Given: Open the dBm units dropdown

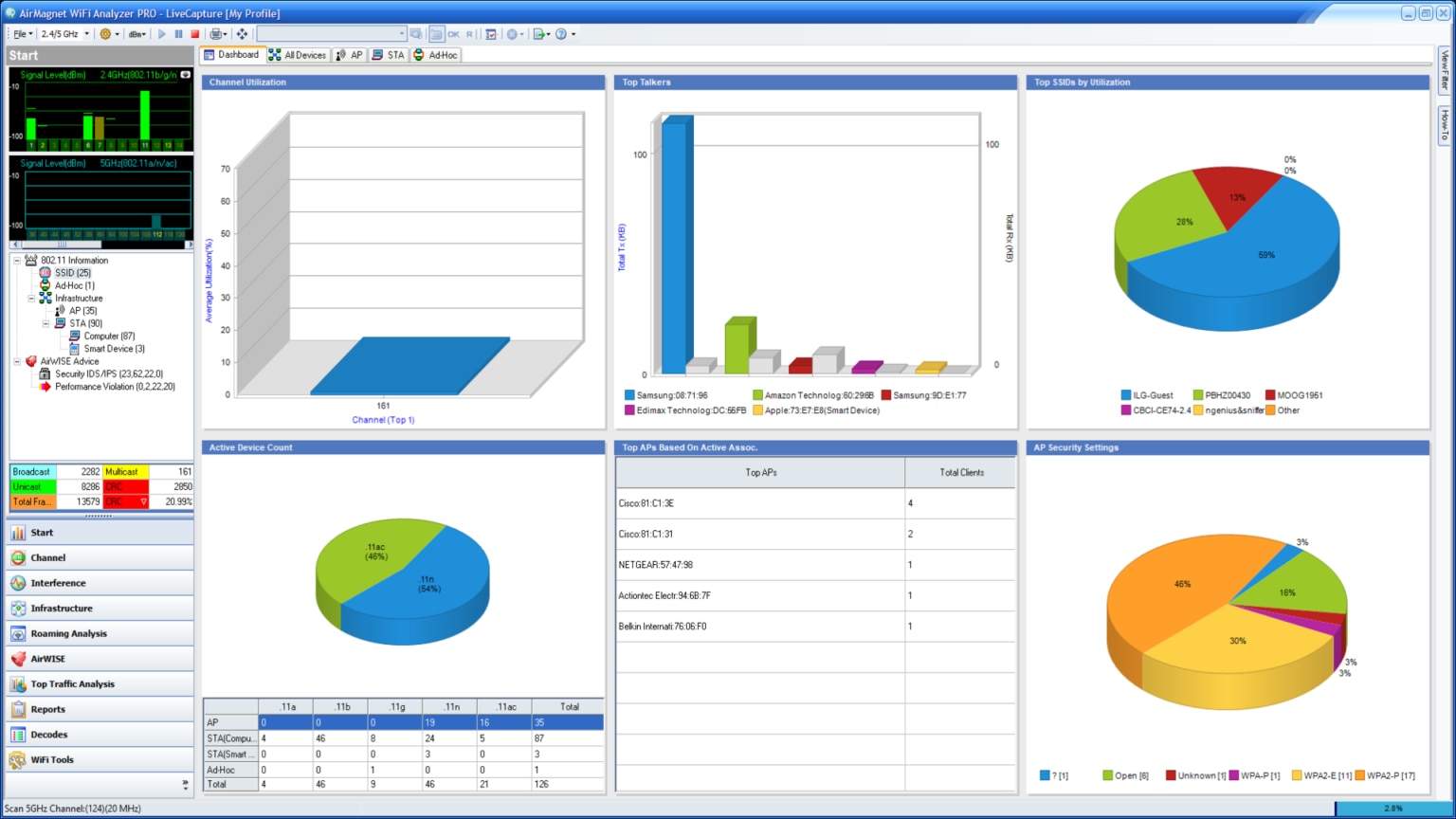Looking at the screenshot, I should 137,34.
